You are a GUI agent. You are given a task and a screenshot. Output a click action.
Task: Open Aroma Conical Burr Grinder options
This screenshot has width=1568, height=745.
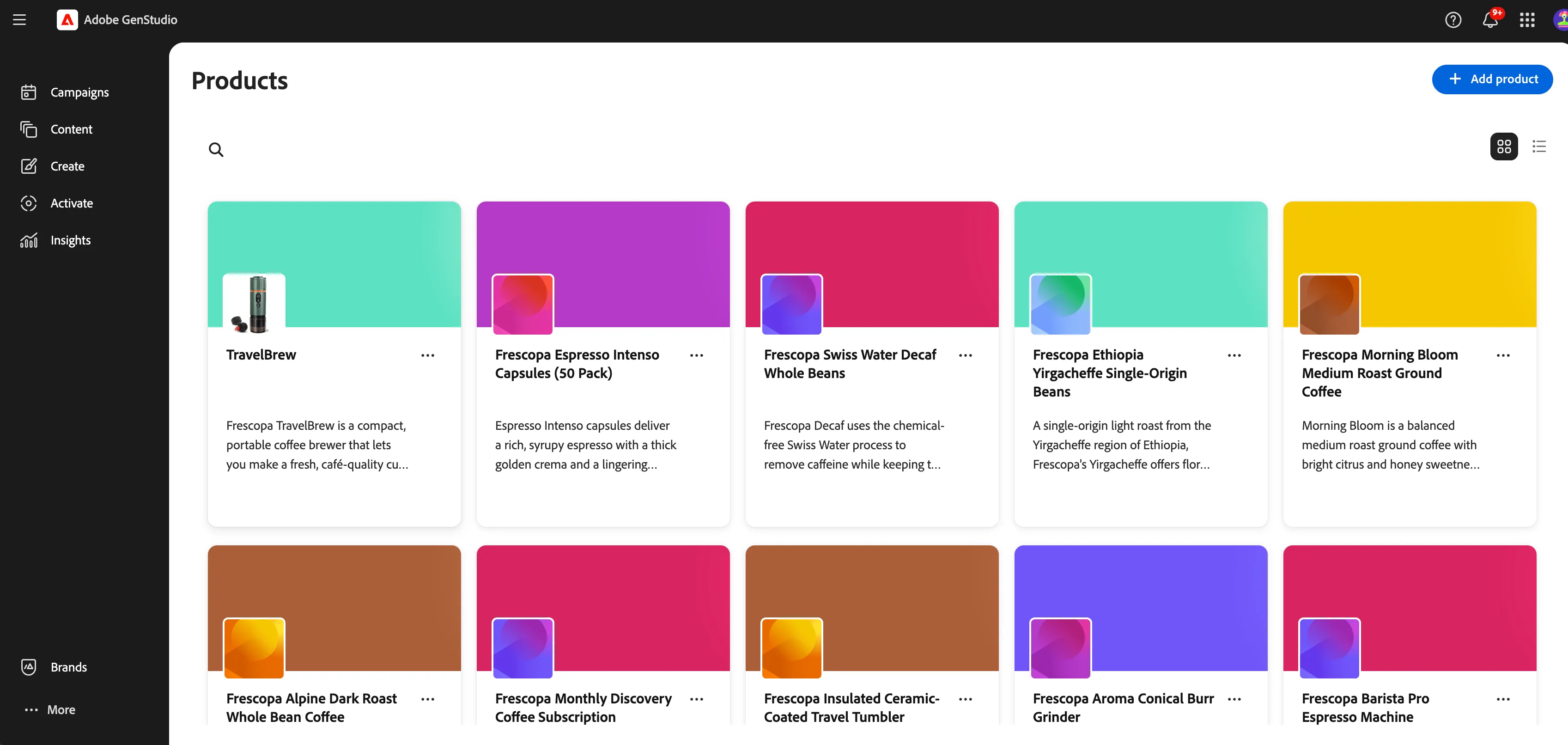1234,699
